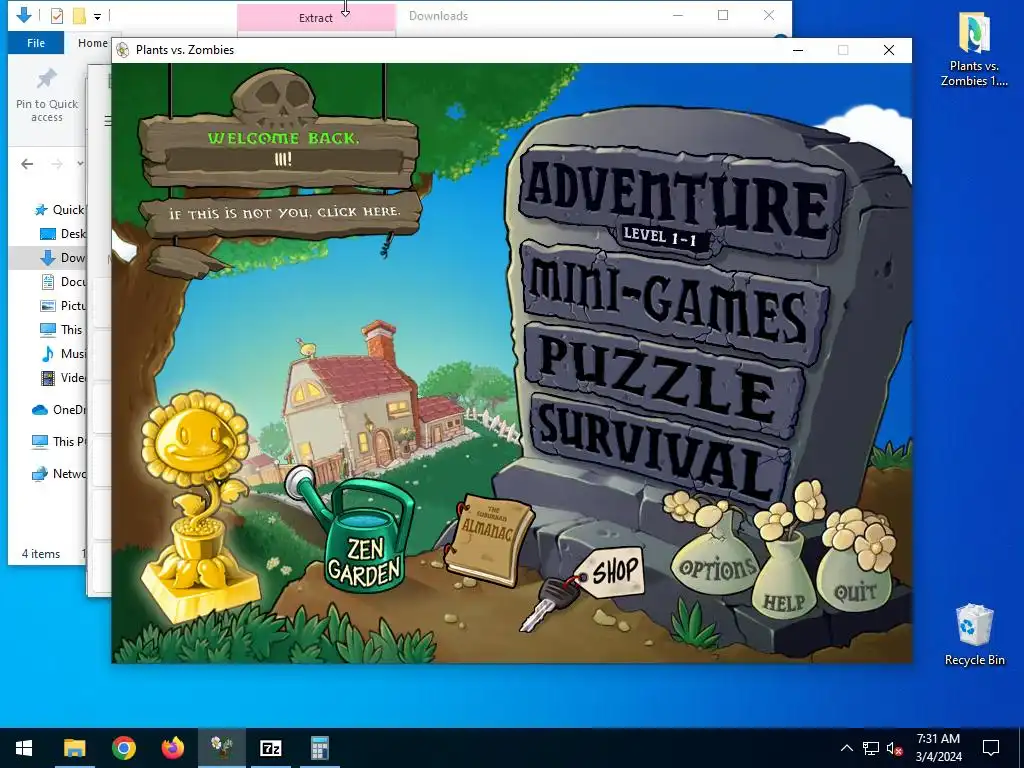Open the quick access toolbar dropdown arrow

[97, 16]
